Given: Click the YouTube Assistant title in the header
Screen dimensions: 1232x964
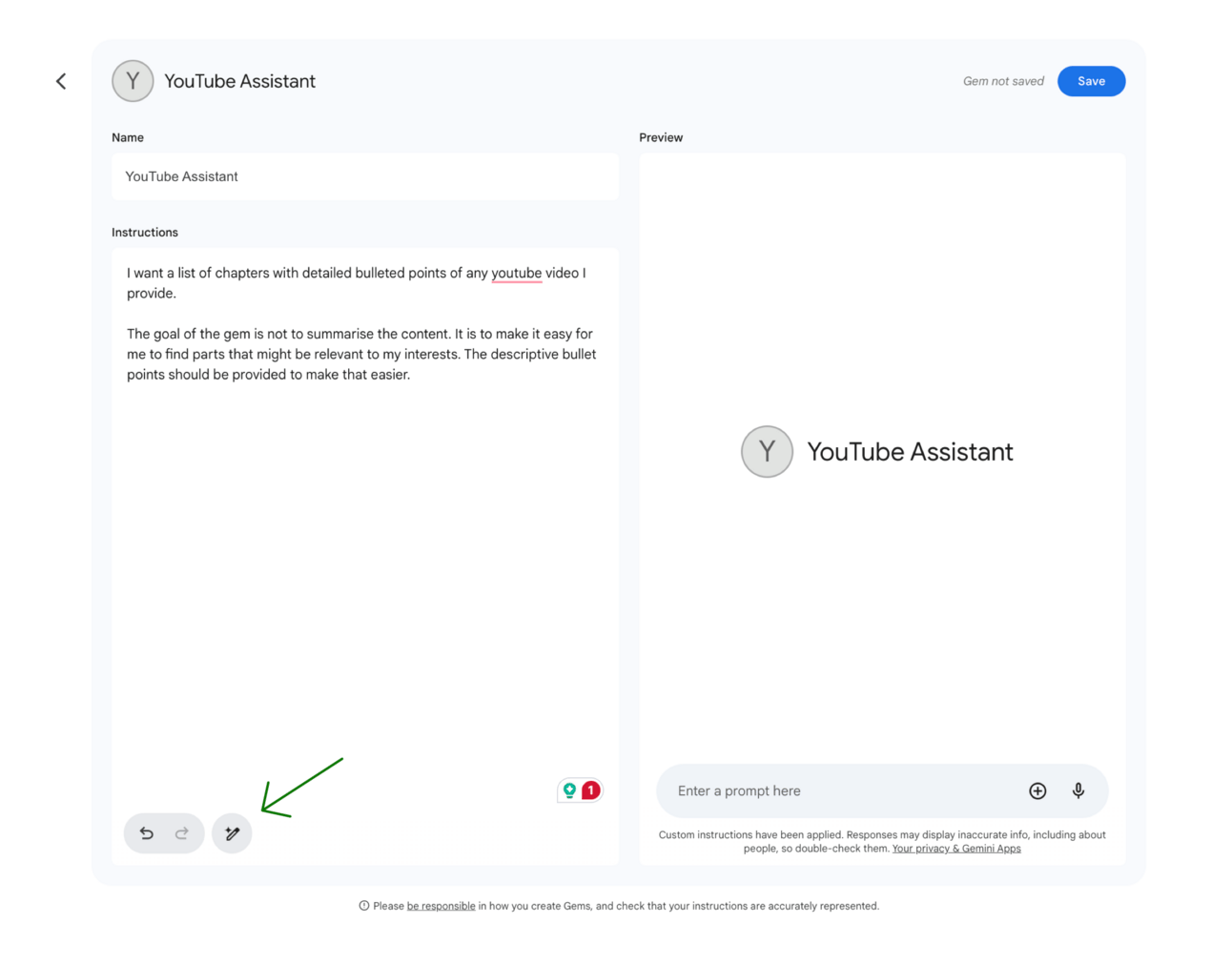Looking at the screenshot, I should click(x=239, y=81).
